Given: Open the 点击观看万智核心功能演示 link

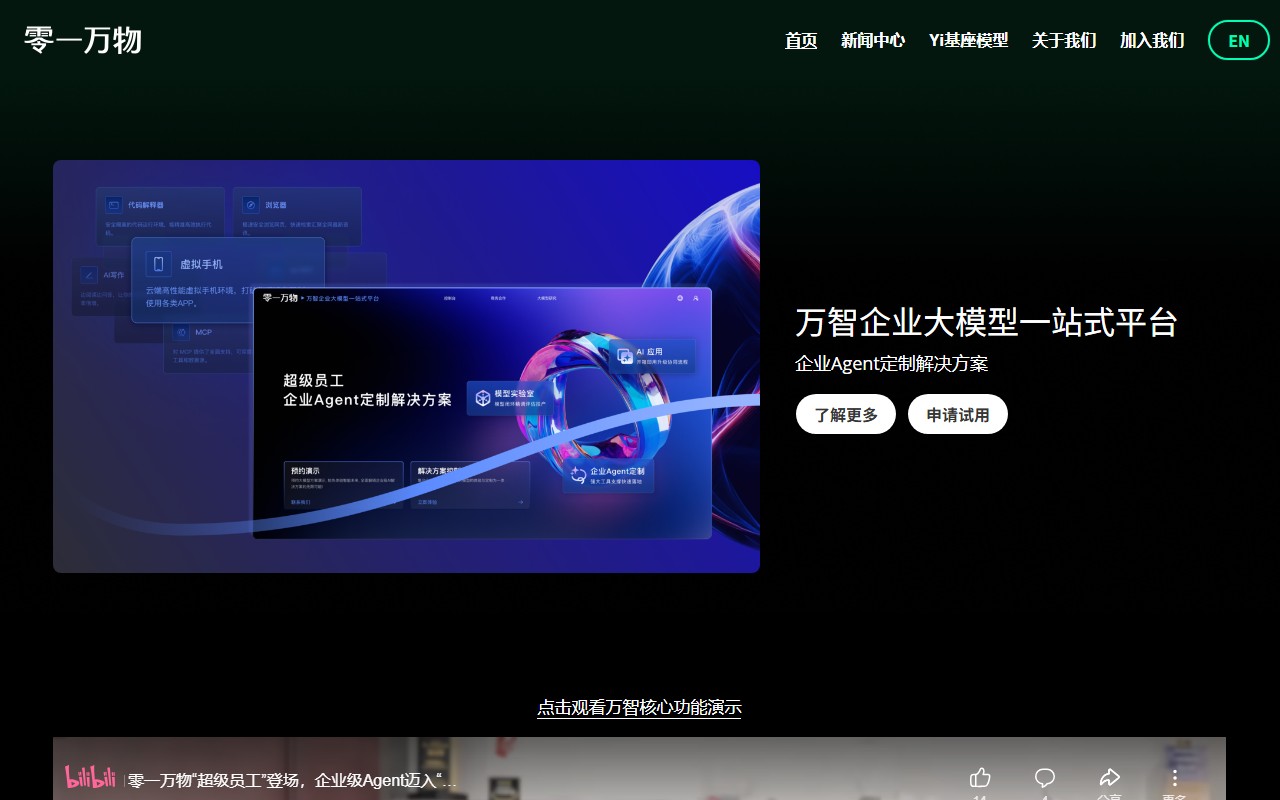Looking at the screenshot, I should pyautogui.click(x=639, y=708).
